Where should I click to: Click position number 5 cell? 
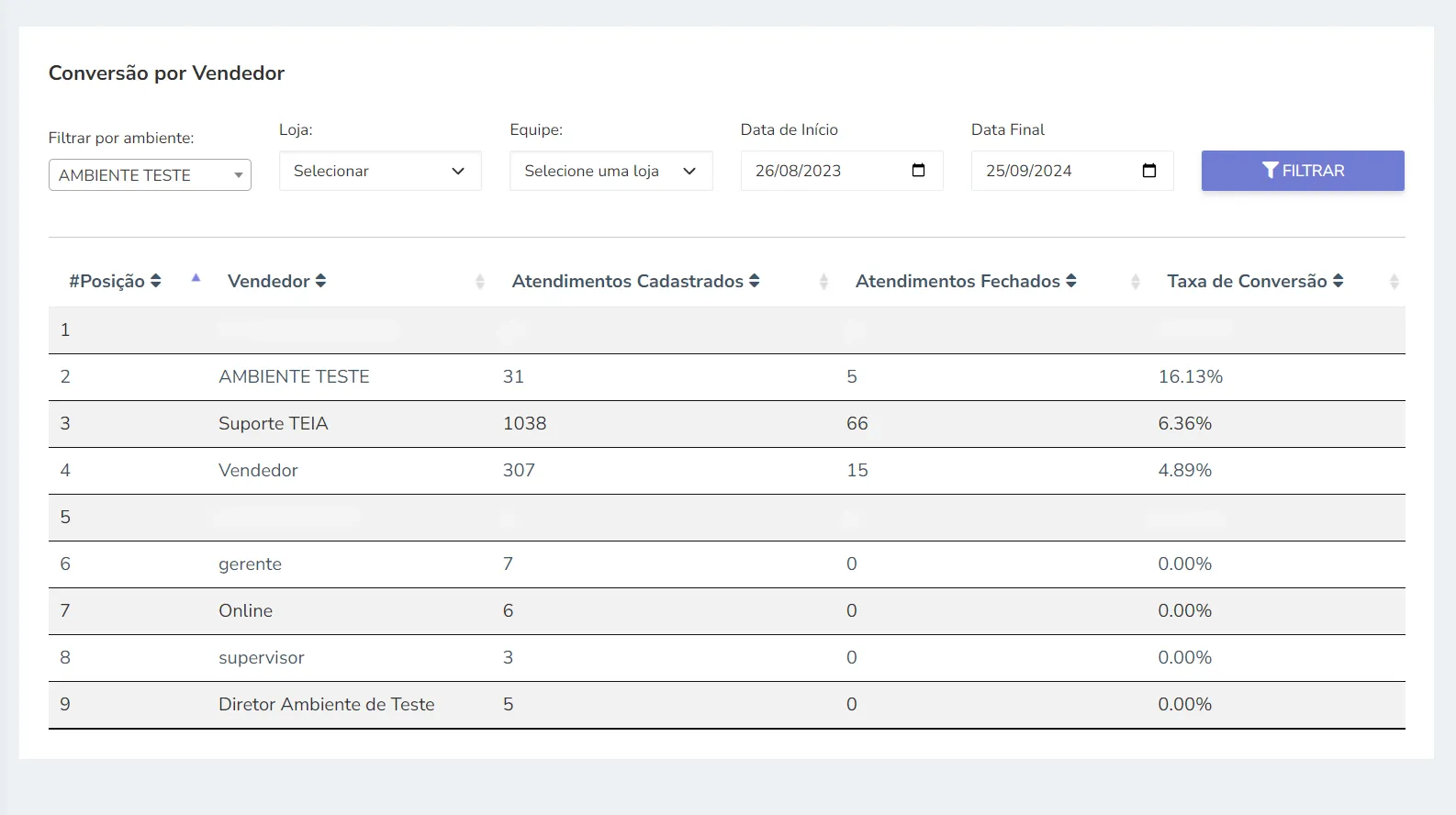click(65, 517)
